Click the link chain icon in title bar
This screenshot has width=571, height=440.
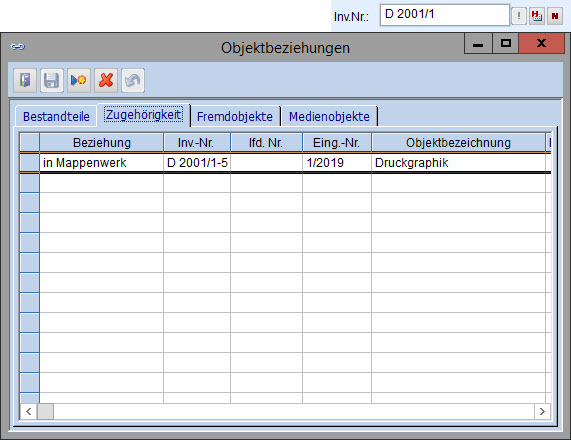[x=17, y=47]
